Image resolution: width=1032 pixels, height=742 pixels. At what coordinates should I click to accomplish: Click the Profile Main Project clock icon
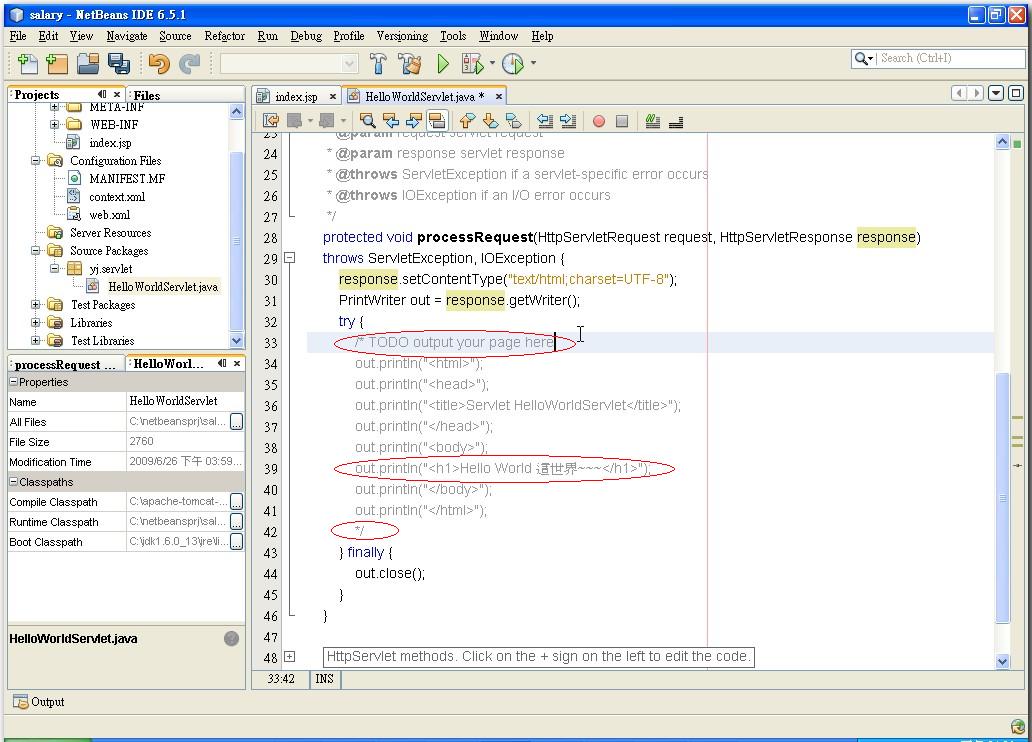pyautogui.click(x=513, y=63)
